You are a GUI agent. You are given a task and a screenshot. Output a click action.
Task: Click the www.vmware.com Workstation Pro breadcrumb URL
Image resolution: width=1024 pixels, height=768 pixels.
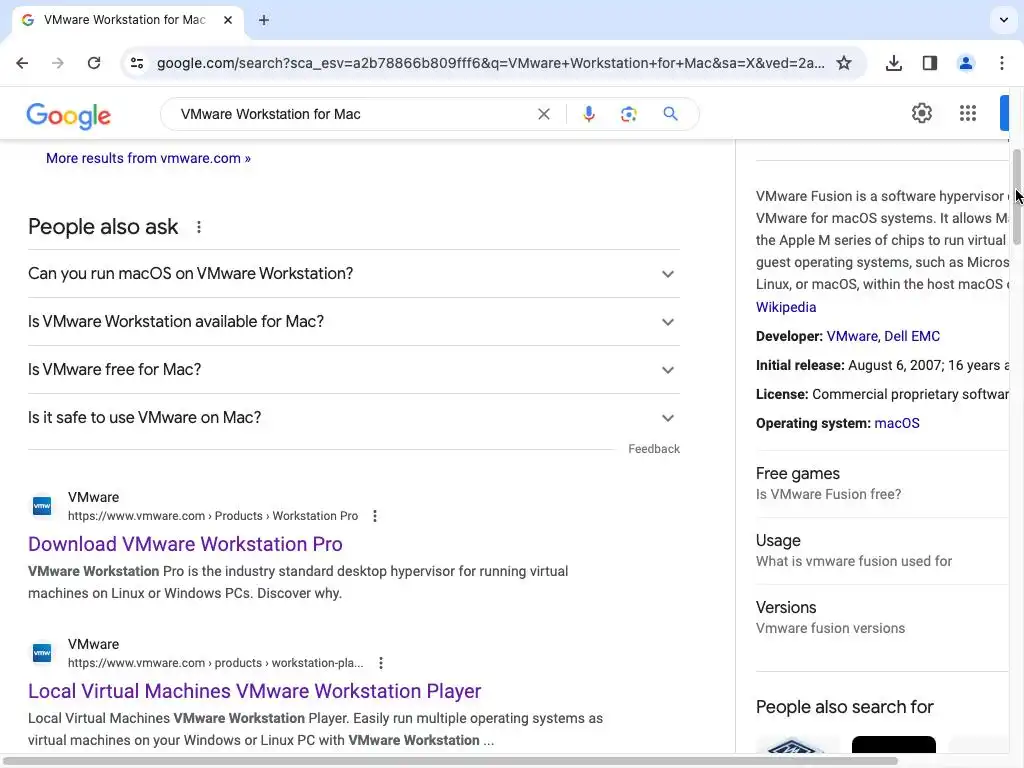pos(213,516)
